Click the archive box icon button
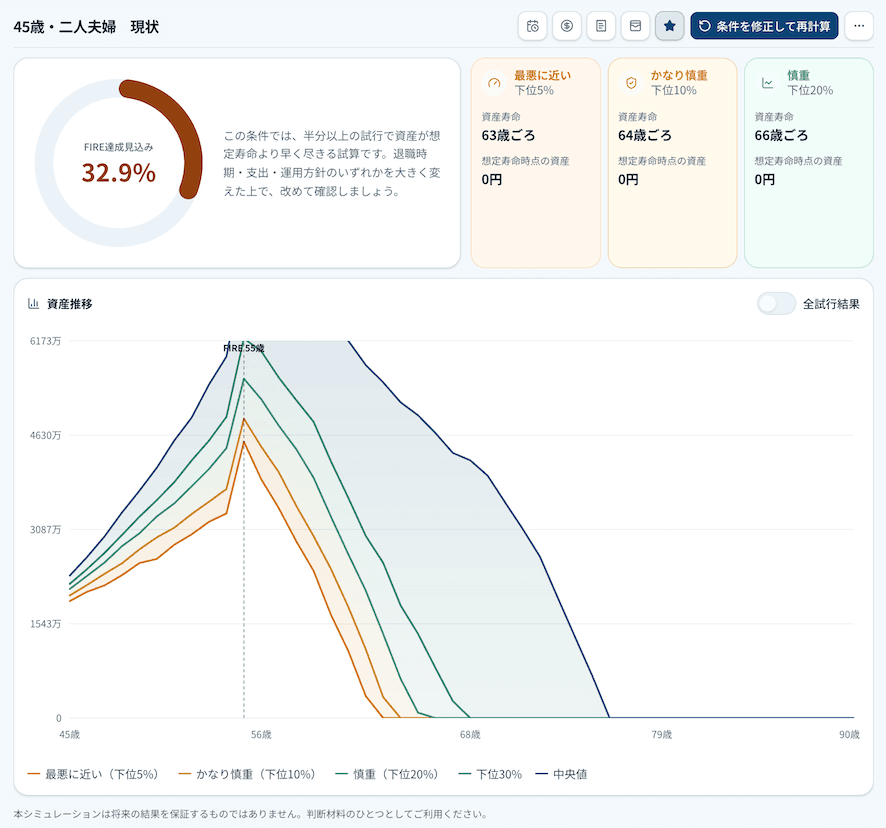 [x=635, y=26]
